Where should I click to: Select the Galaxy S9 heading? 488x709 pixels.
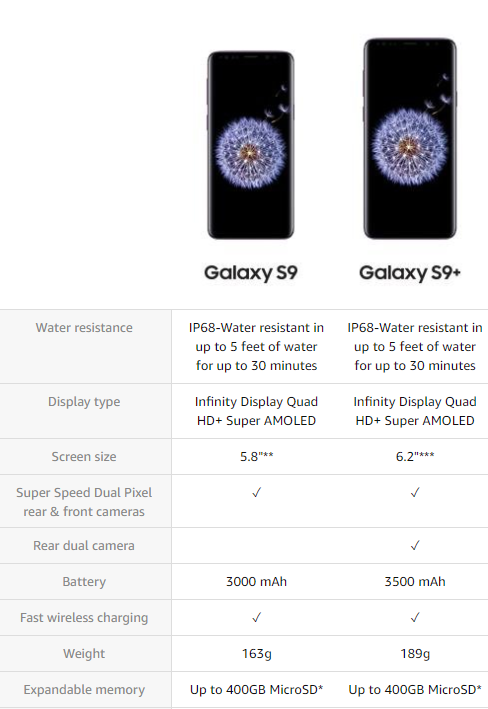pyautogui.click(x=251, y=273)
